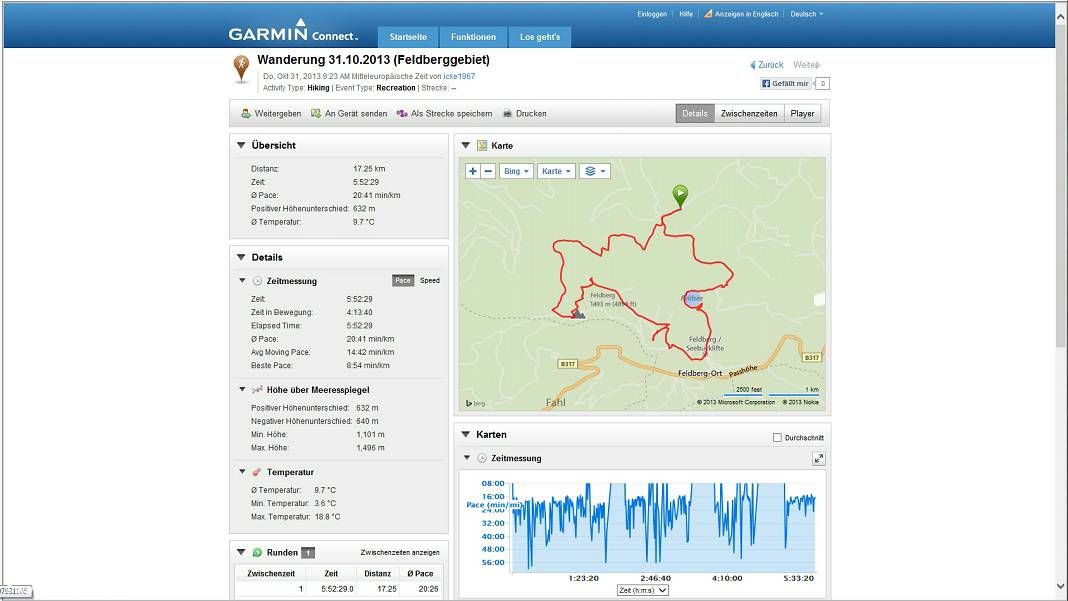Image resolution: width=1068 pixels, height=601 pixels.
Task: Click the Drucken printer icon
Action: 508,114
